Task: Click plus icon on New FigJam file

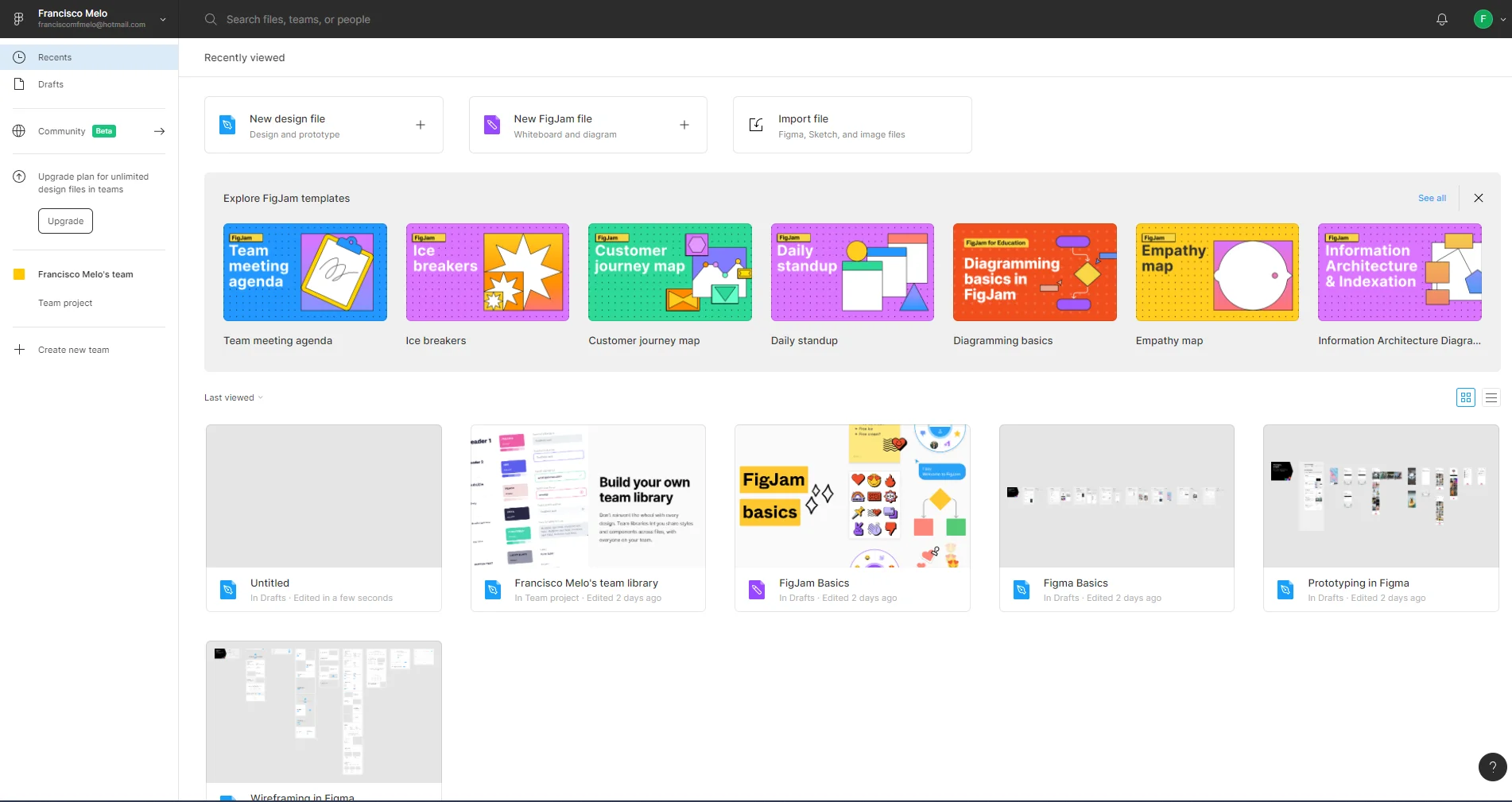Action: [x=684, y=125]
